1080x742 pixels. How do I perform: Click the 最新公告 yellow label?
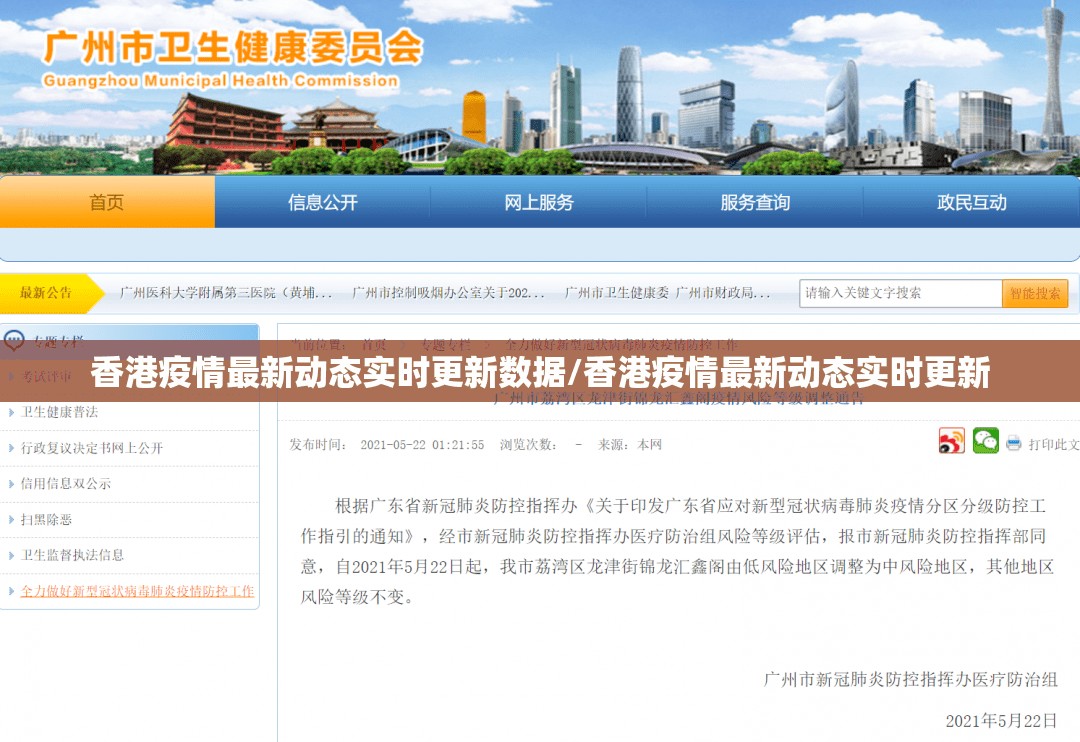(46, 293)
